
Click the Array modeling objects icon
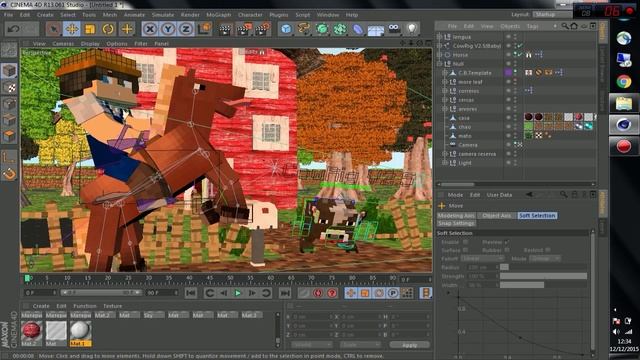(340, 29)
